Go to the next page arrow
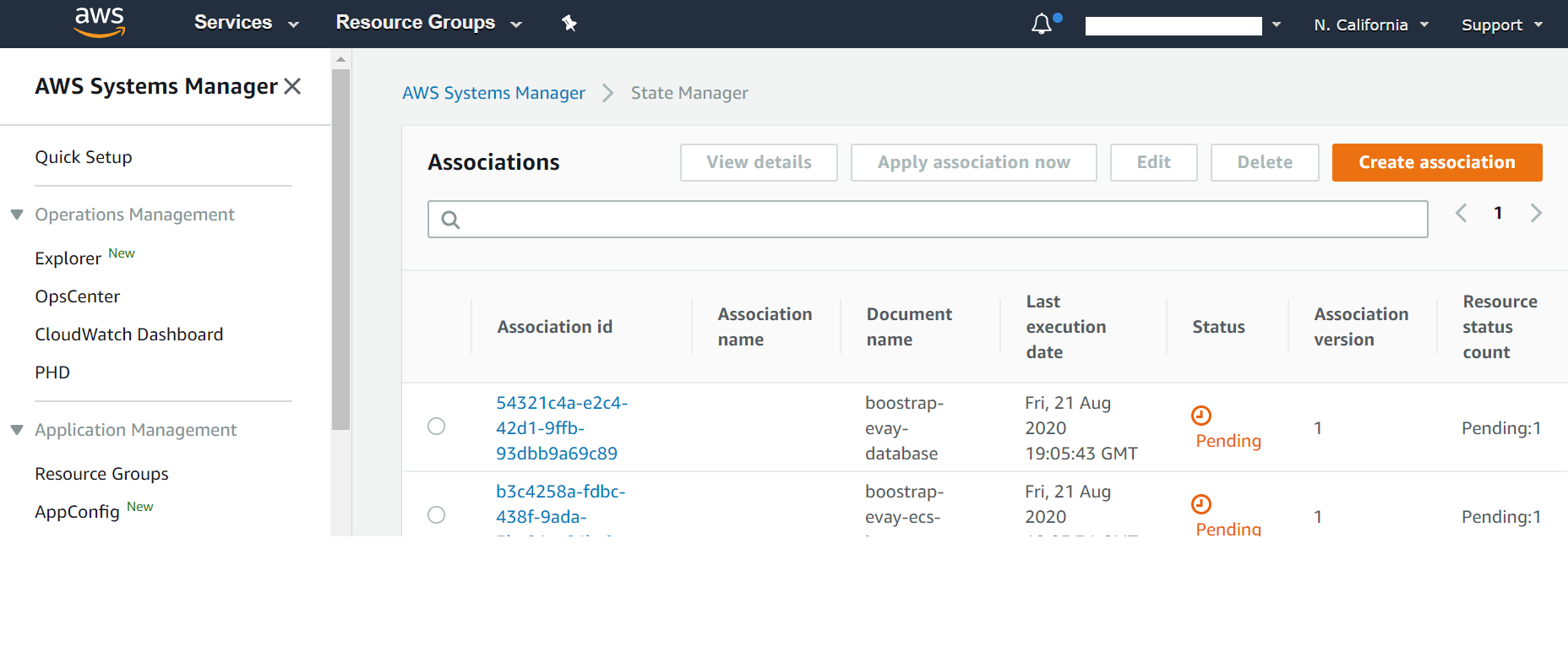Screen dimensions: 1568x658 click(x=1536, y=213)
